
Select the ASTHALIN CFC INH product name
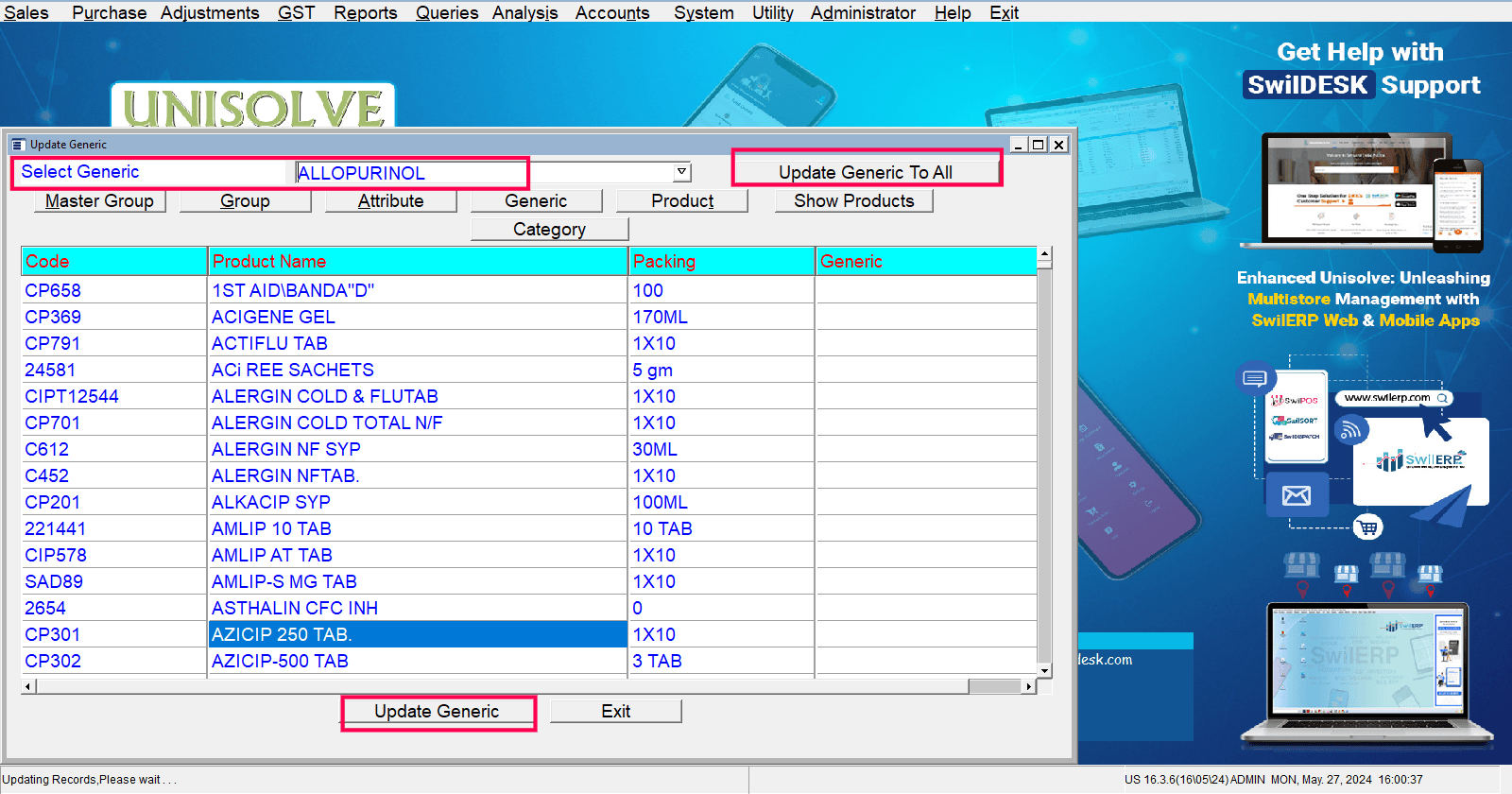coord(295,608)
